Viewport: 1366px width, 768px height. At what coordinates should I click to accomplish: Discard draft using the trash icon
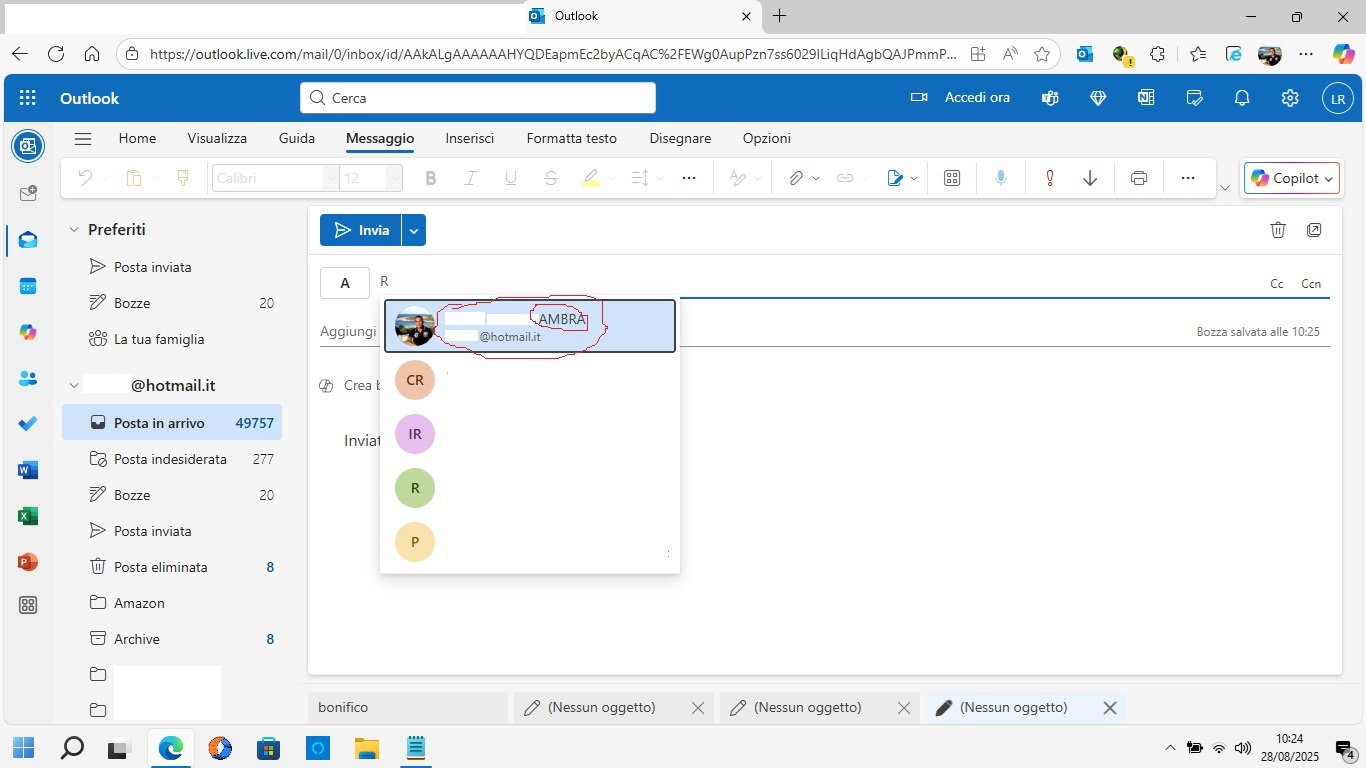pyautogui.click(x=1277, y=230)
